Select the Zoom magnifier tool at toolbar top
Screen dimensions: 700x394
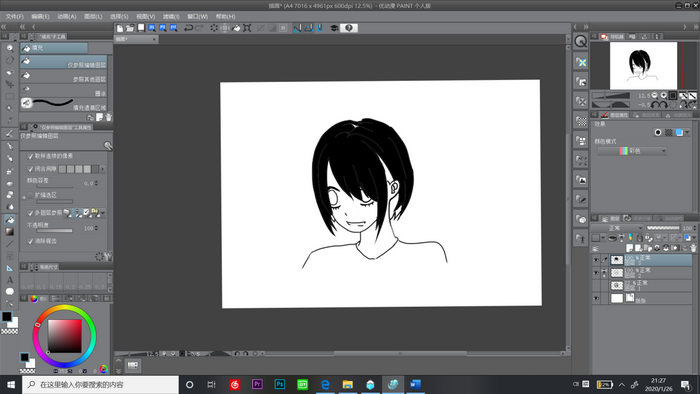pos(9,48)
